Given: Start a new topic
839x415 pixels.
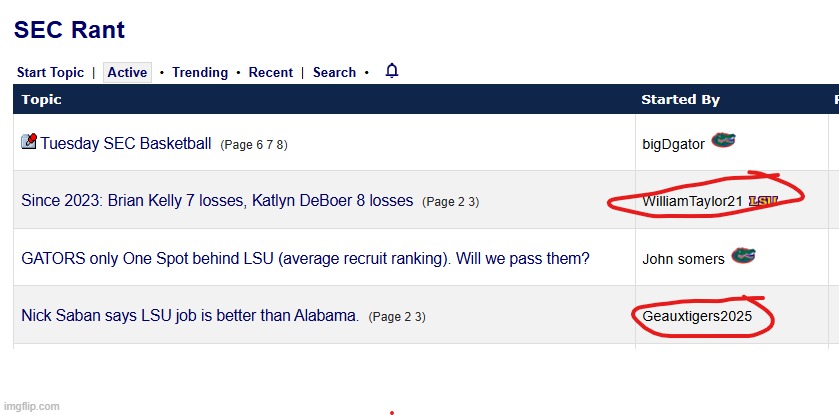Looking at the screenshot, I should [50, 73].
